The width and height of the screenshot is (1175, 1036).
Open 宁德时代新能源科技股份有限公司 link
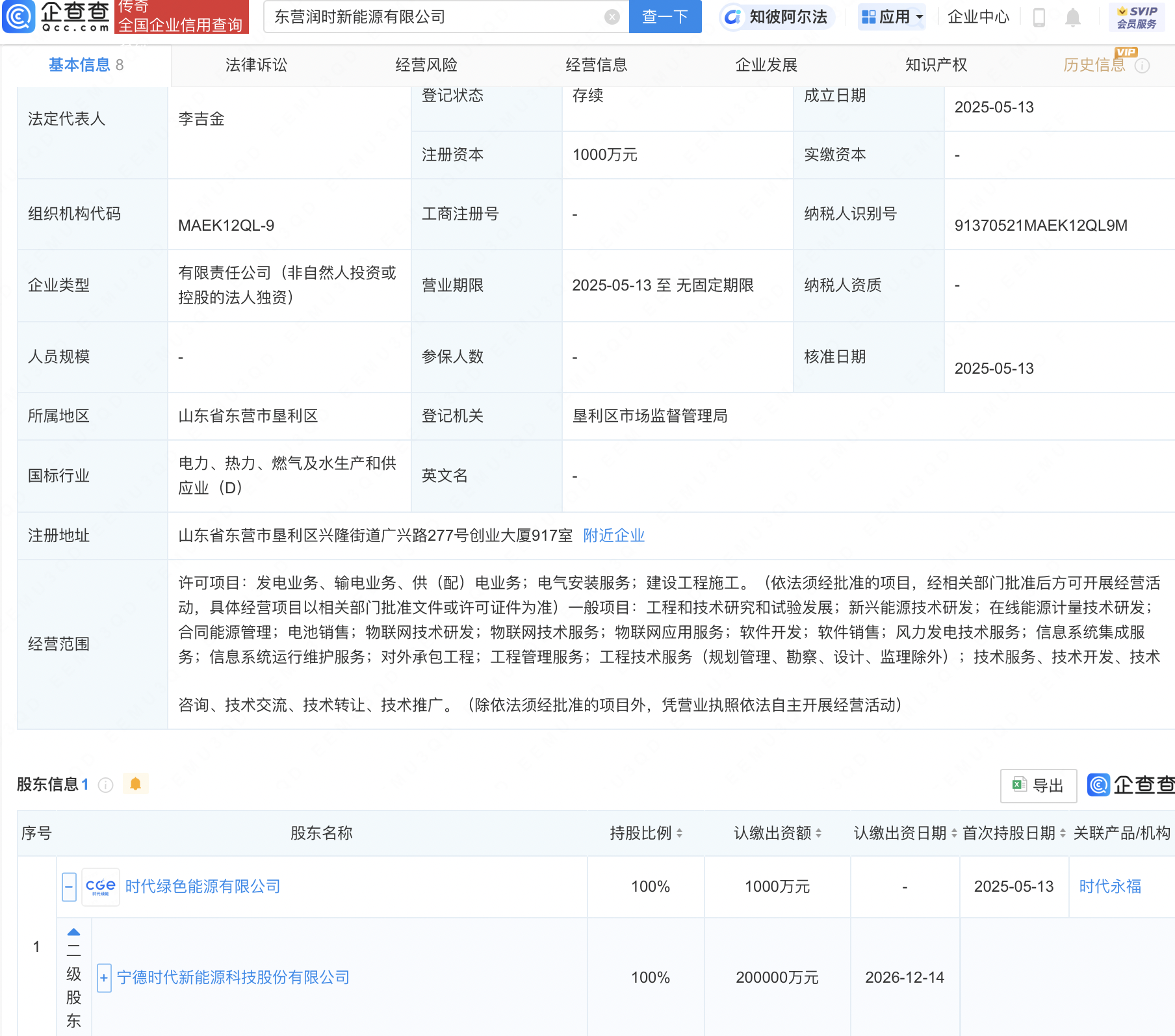[233, 978]
